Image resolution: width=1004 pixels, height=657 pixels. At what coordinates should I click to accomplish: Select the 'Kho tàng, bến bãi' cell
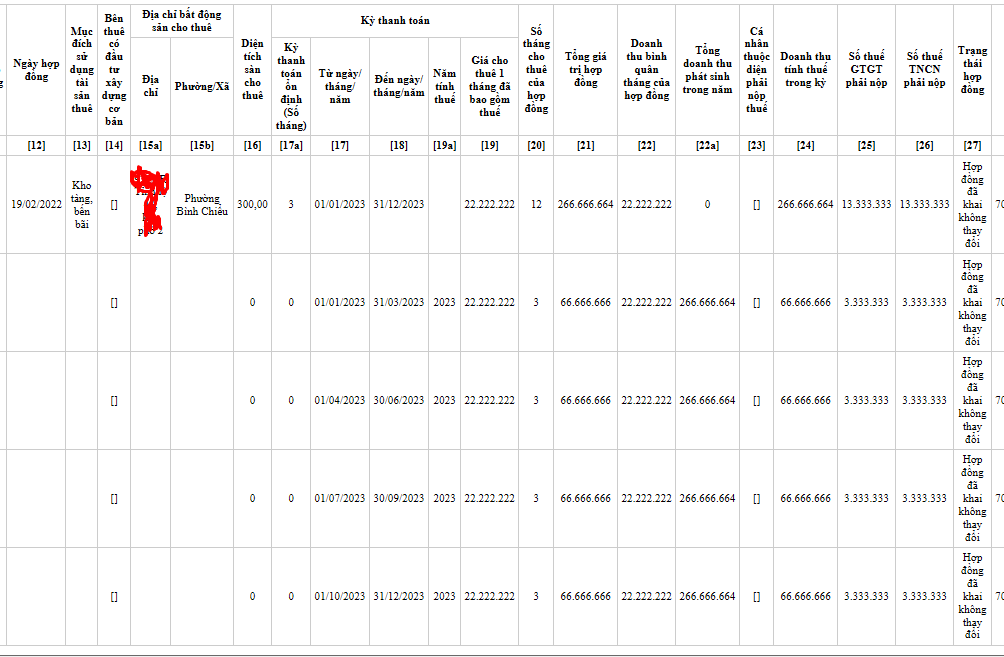(x=82, y=204)
